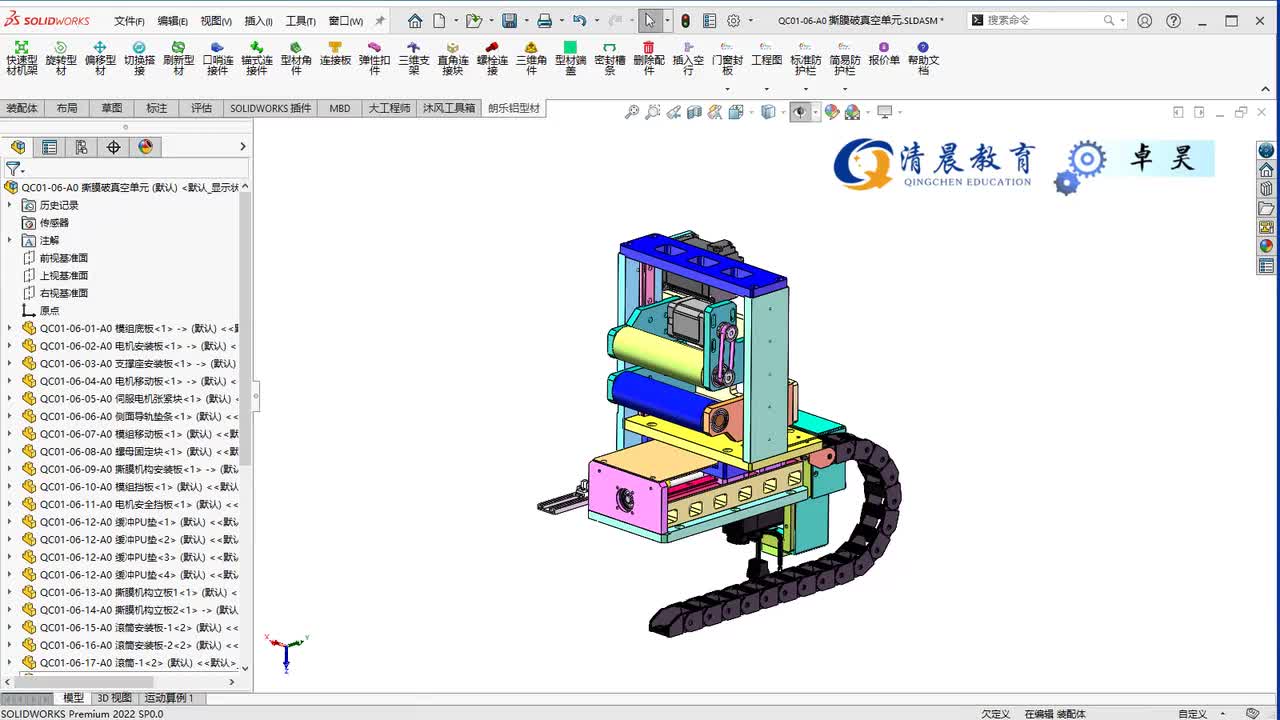Run the 刷新型材 command
Screen dimensions: 1280x720
(178, 59)
